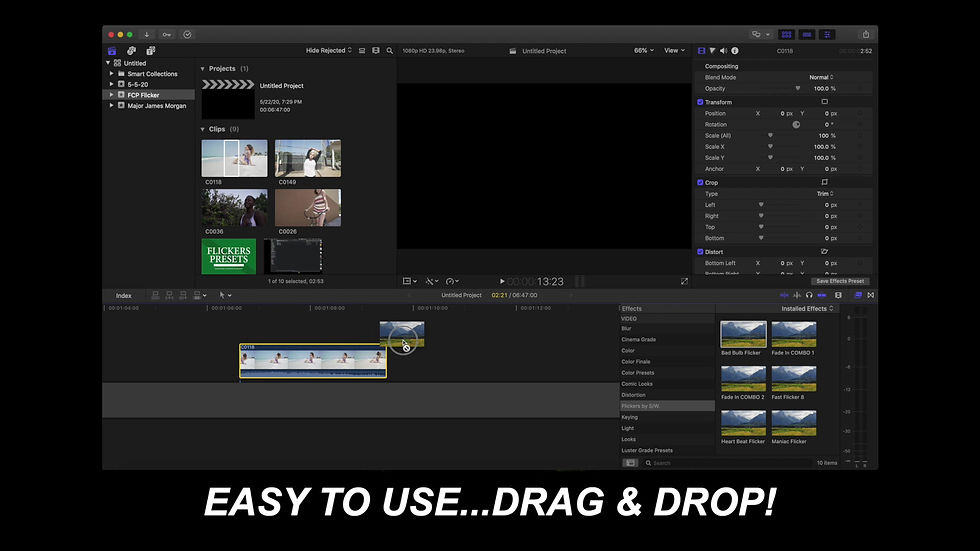980x551 pixels.
Task: Toggle clip solo headphones icon
Action: (809, 295)
